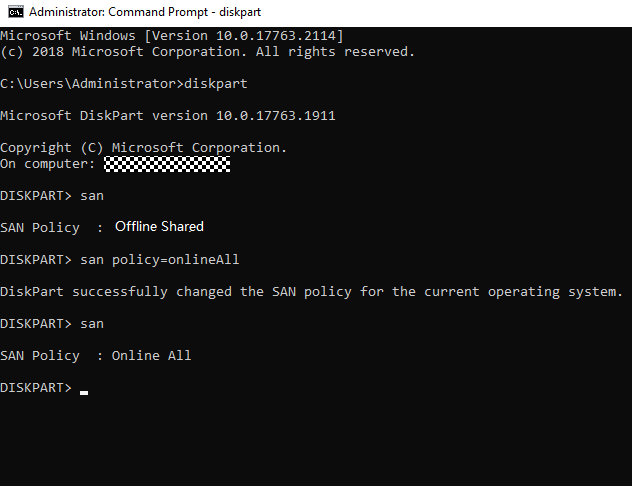
Task: Click the DiskPart version 10.0.17763.1911 line
Action: click(168, 116)
